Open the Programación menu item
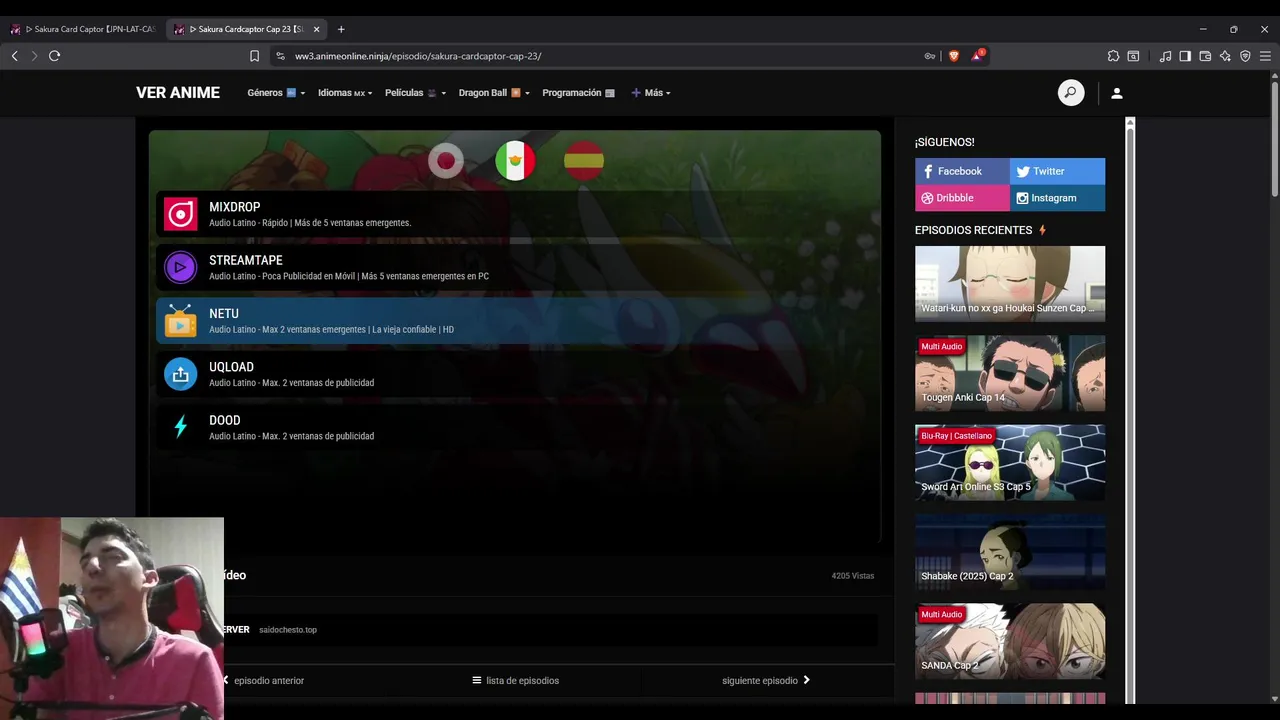 click(579, 93)
